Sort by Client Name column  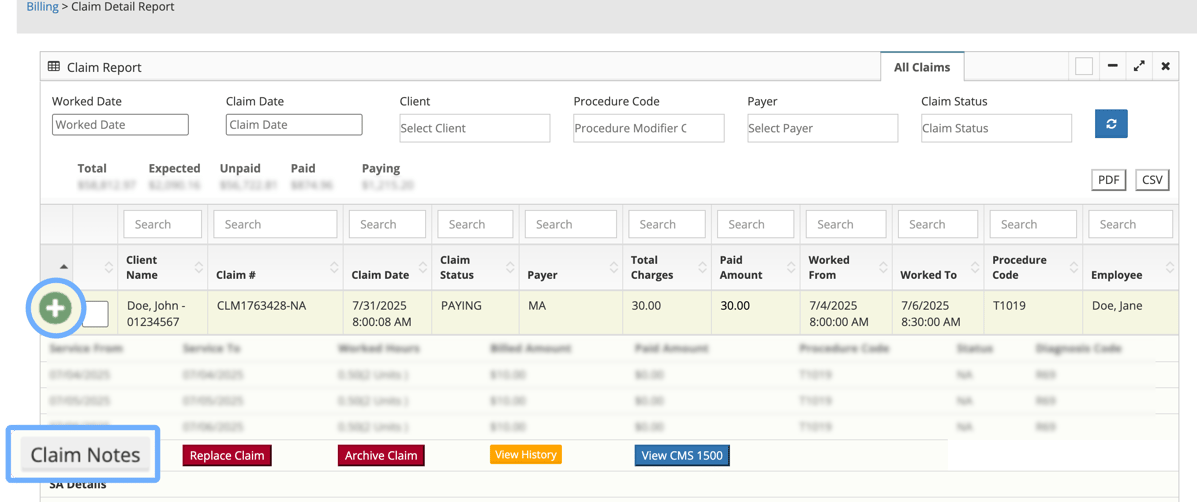(161, 267)
